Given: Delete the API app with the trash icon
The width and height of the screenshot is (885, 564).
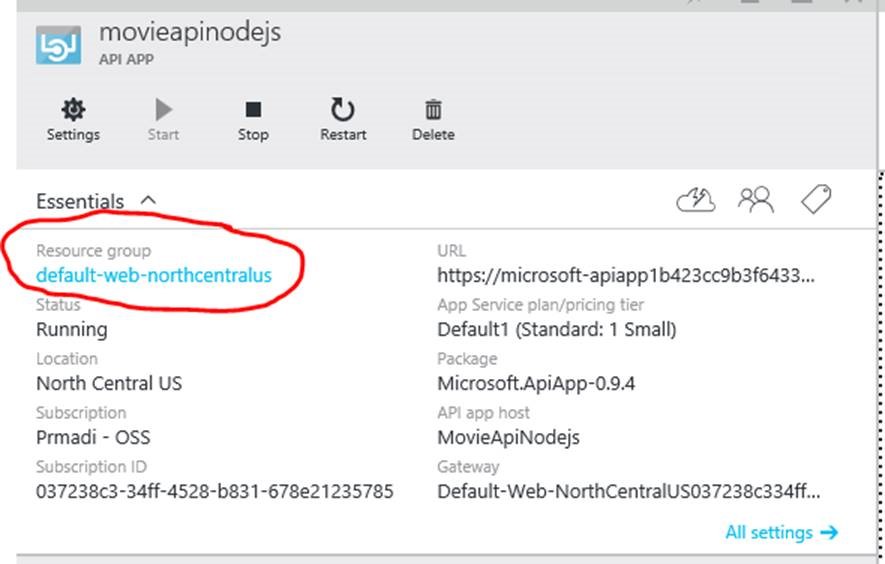Looking at the screenshot, I should 433,120.
